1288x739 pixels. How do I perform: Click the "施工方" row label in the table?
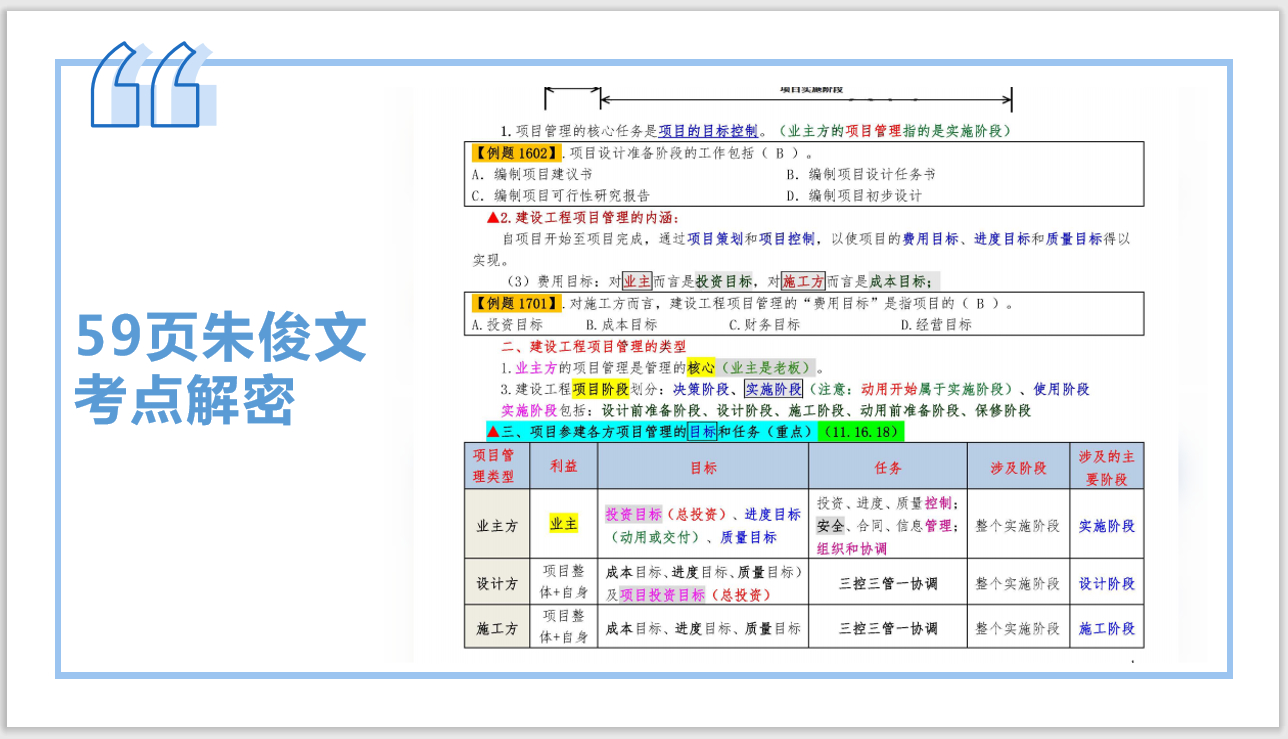pyautogui.click(x=497, y=628)
